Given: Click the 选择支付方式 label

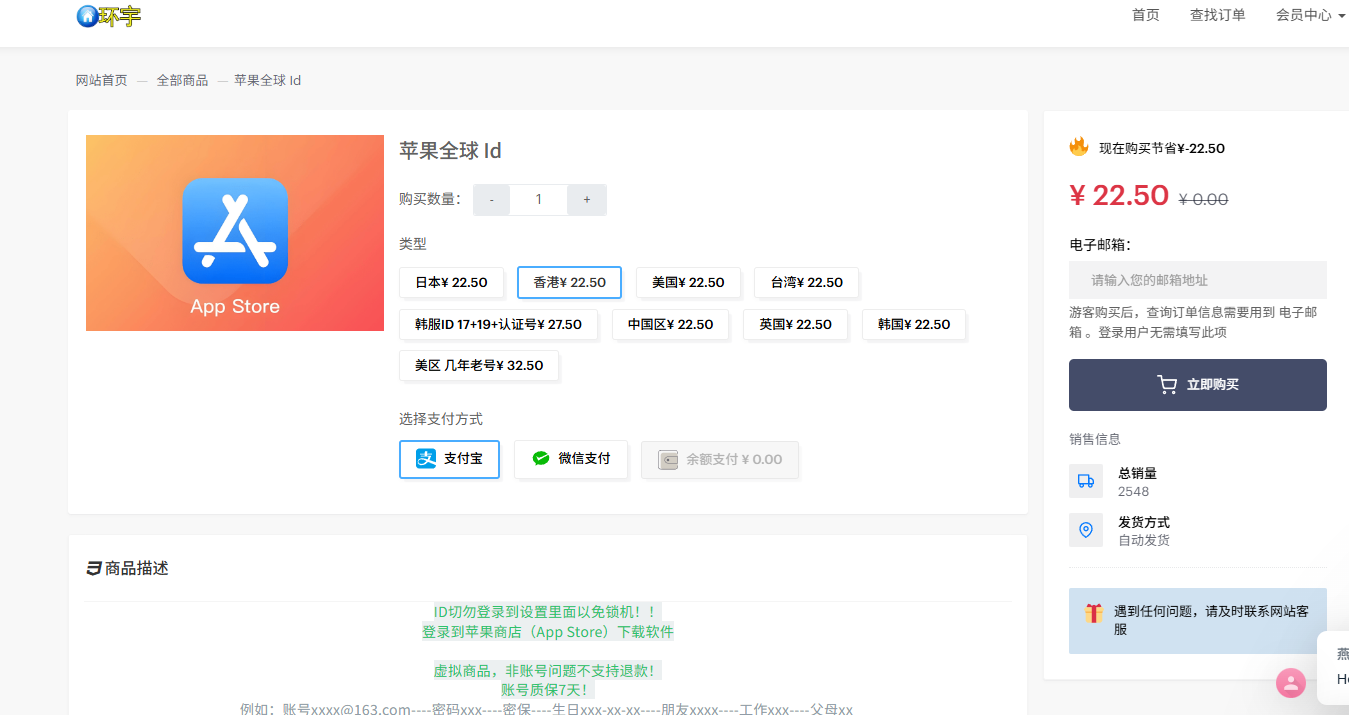Looking at the screenshot, I should (x=441, y=419).
